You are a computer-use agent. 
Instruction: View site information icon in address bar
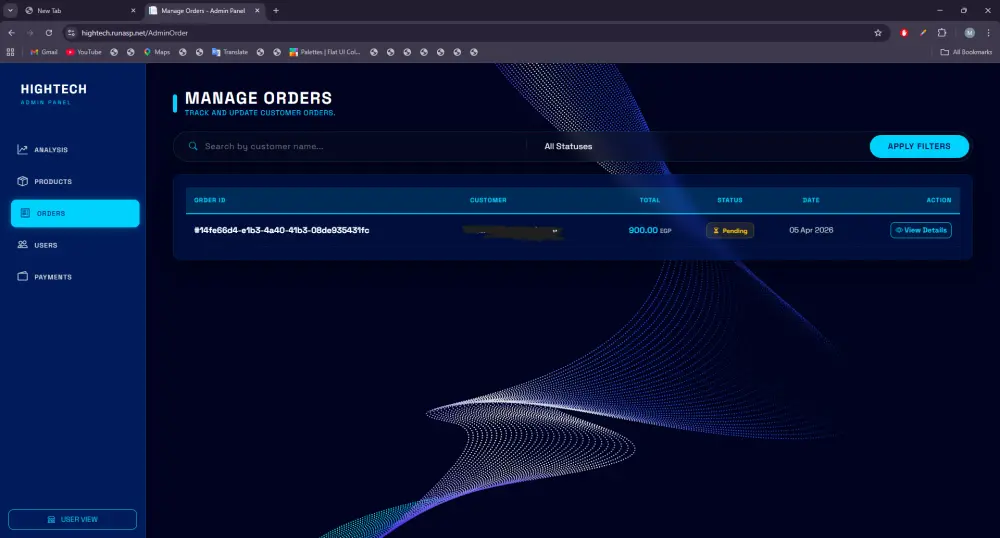click(71, 33)
